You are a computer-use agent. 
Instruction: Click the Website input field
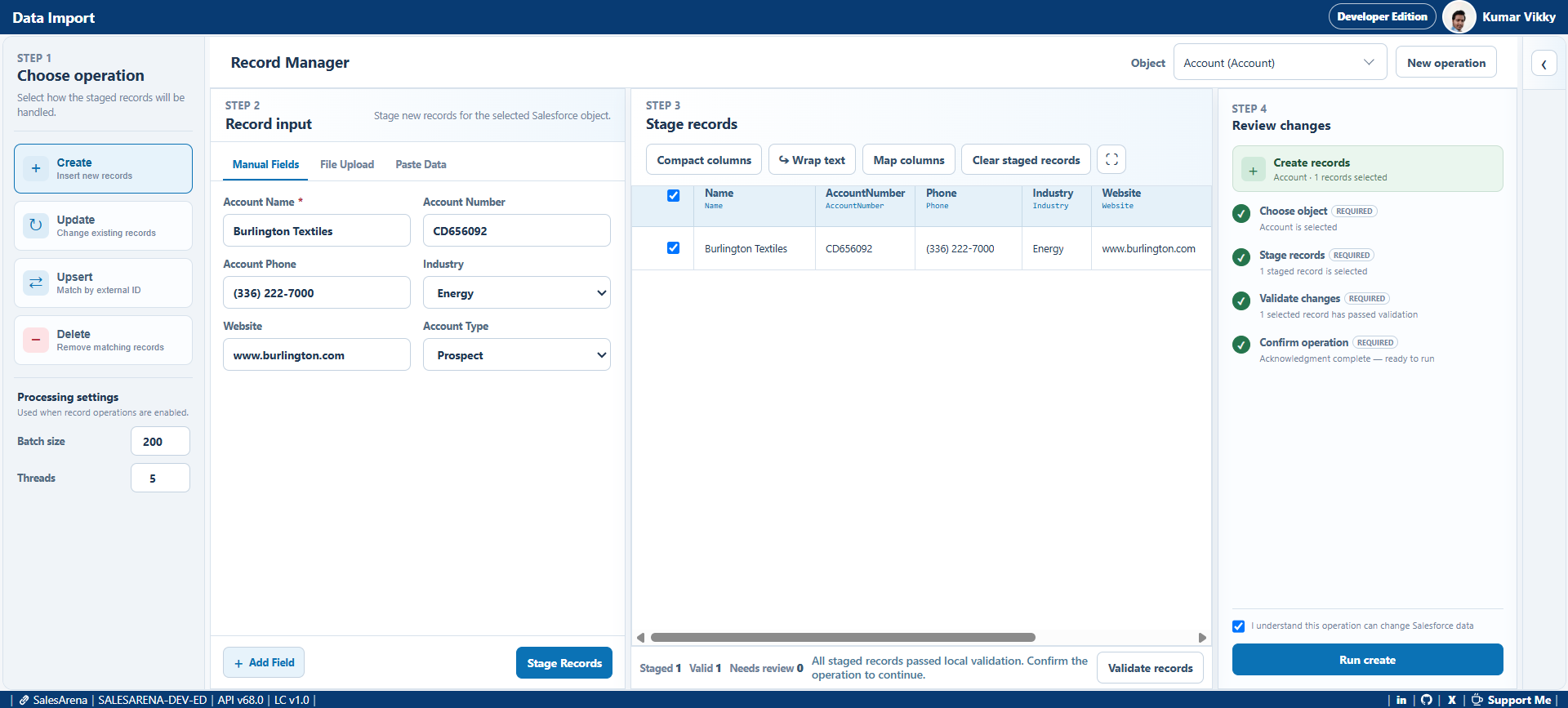click(317, 354)
